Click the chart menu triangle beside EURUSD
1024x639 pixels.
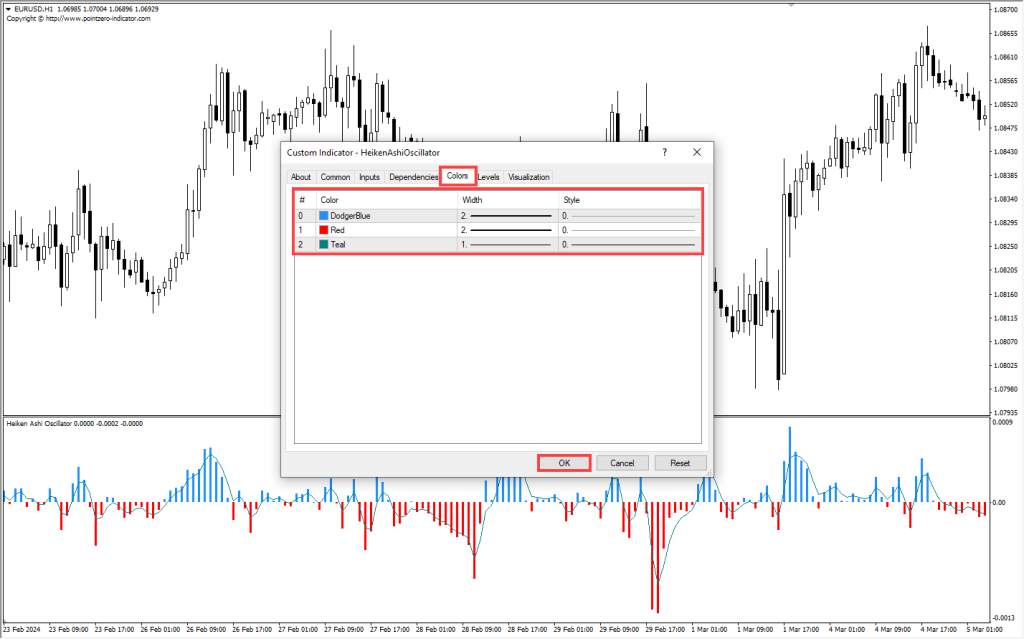(x=8, y=9)
